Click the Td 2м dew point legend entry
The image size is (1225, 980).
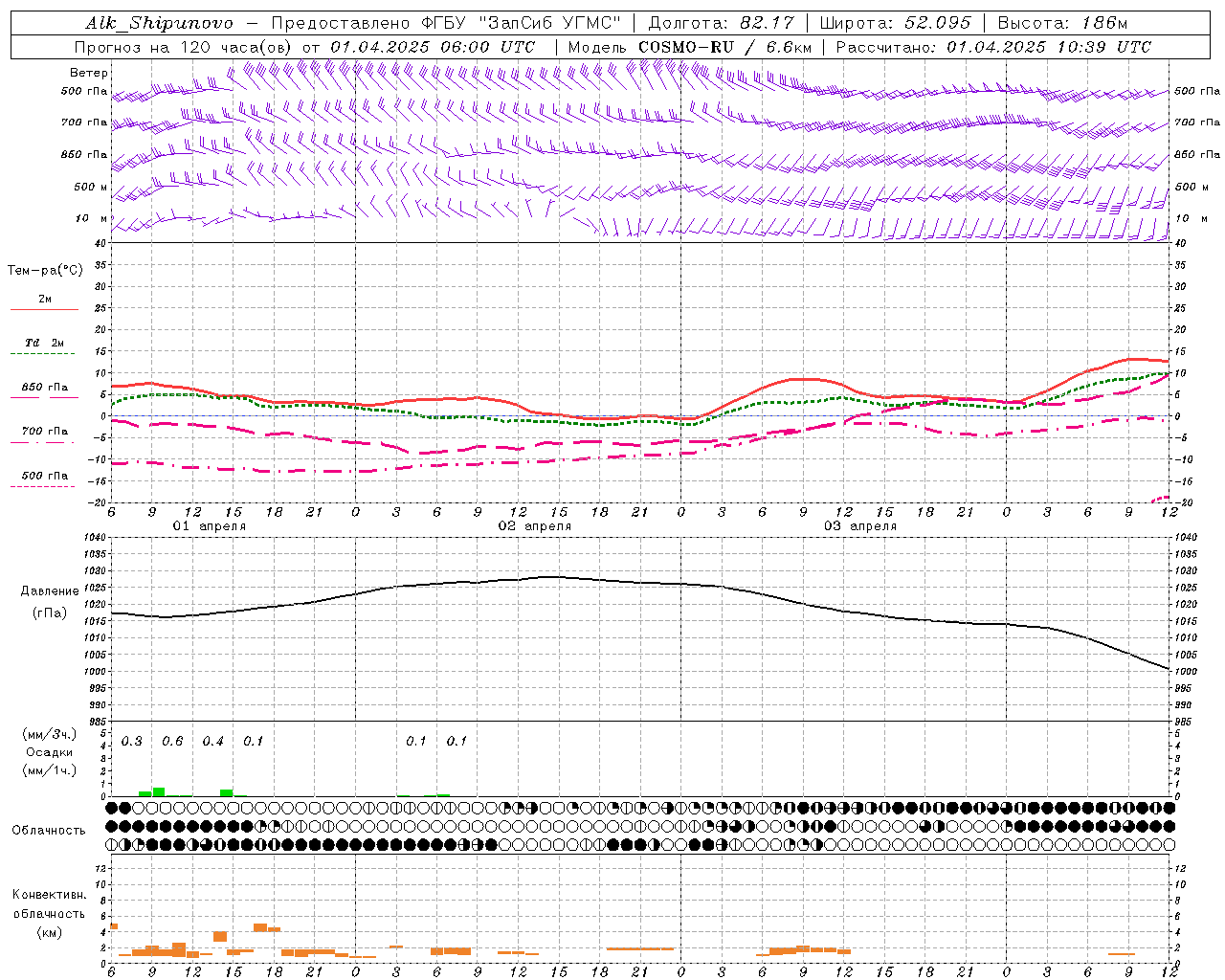pos(45,343)
